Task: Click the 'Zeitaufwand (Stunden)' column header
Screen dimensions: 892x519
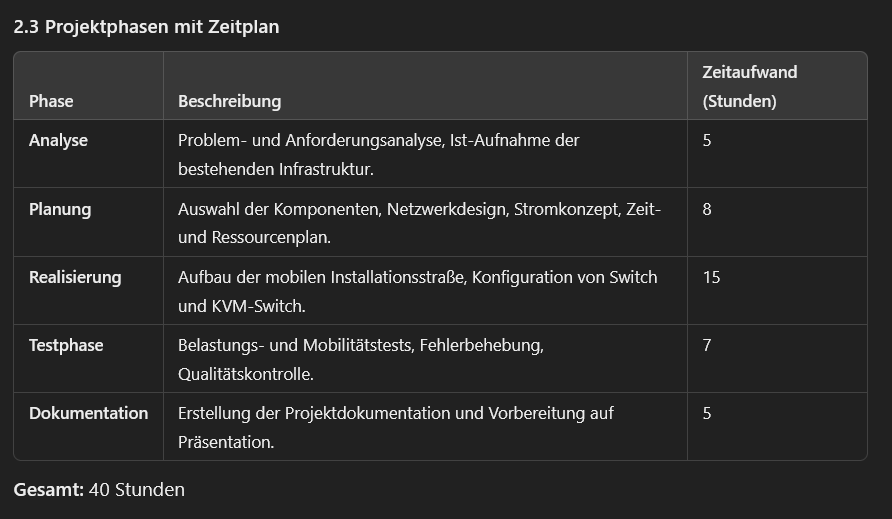Action: tap(750, 86)
